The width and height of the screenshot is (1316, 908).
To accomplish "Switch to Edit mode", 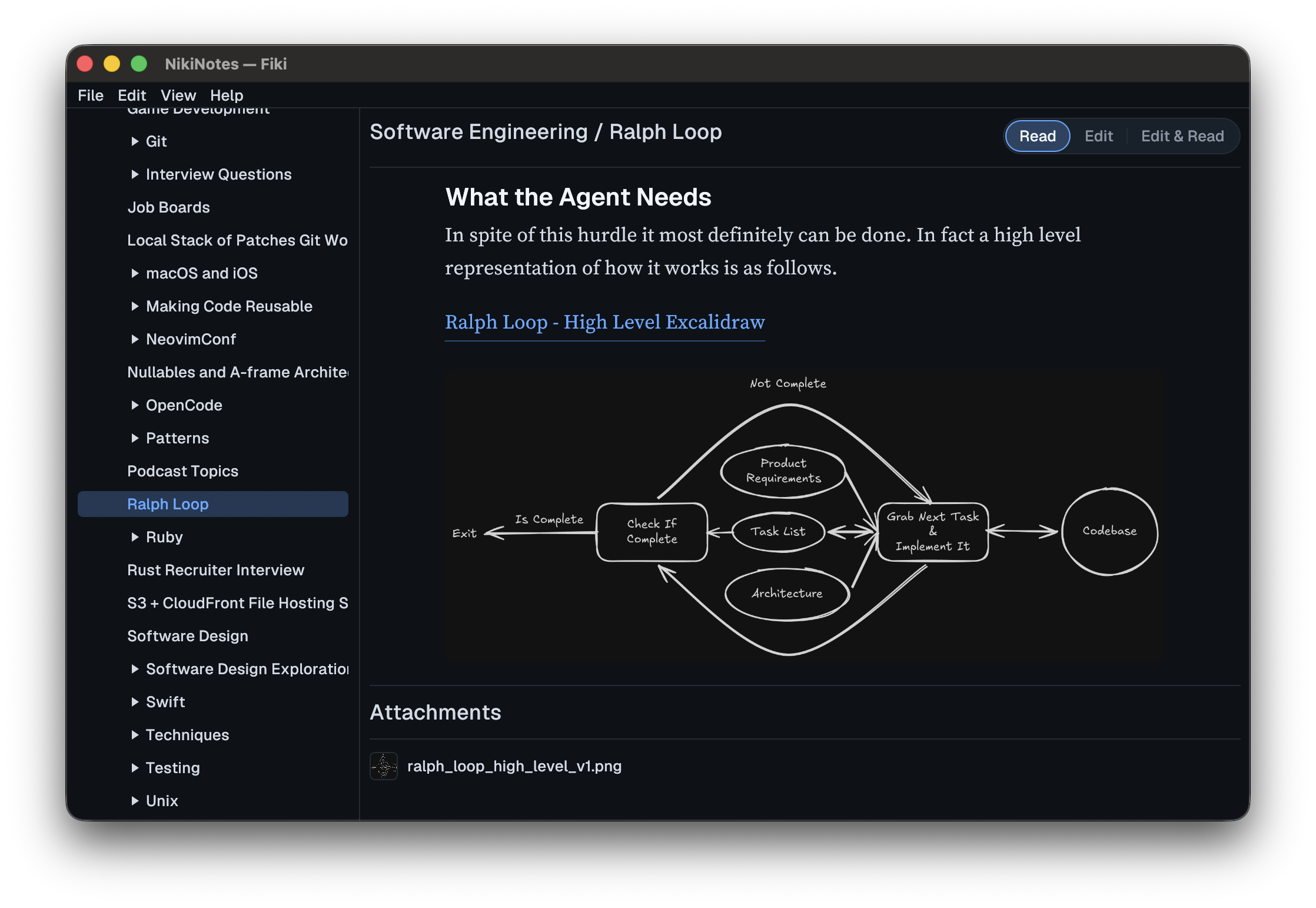I will click(1098, 136).
